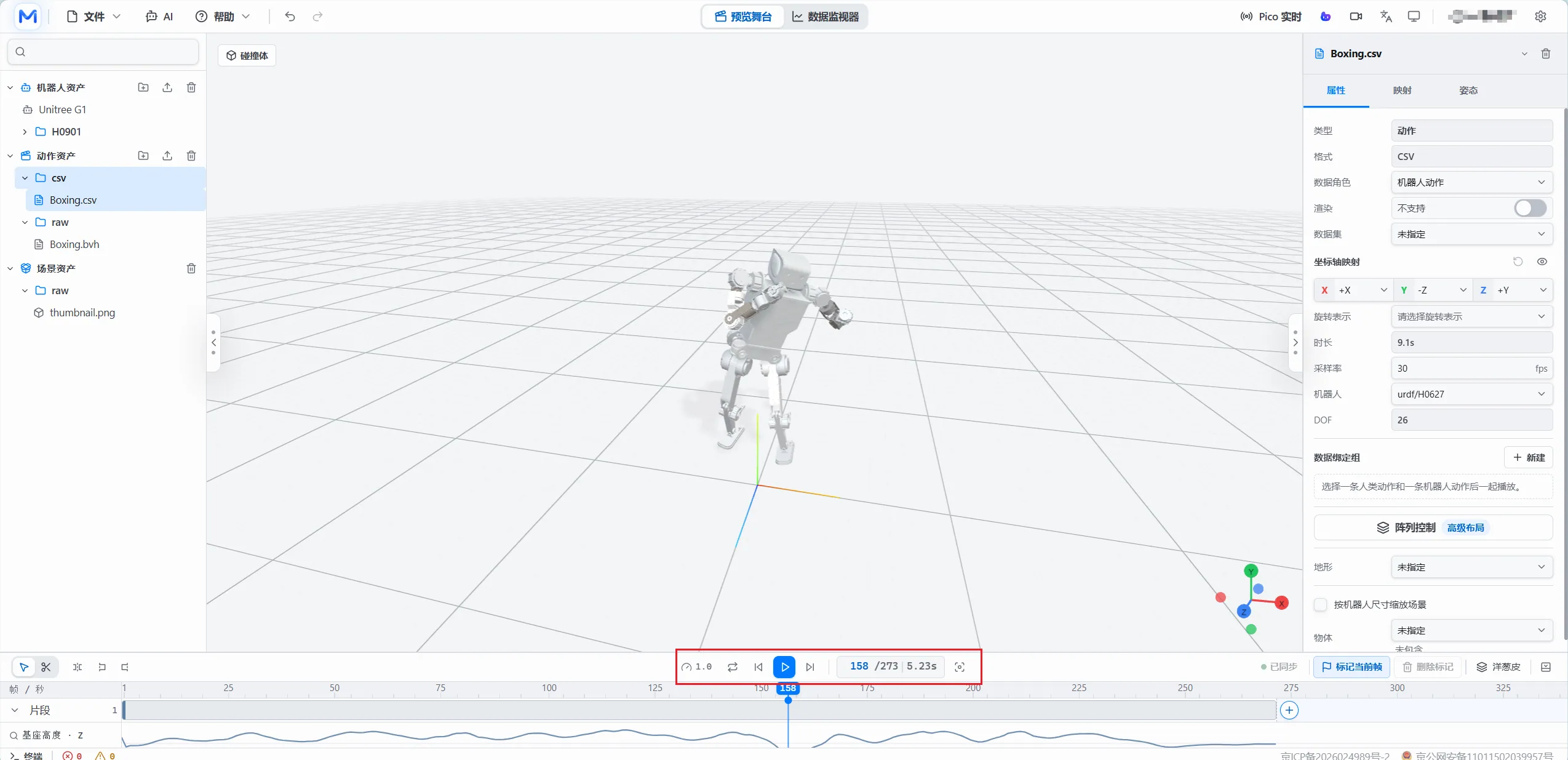This screenshot has width=1568, height=760.
Task: Switch to 姿态 tab
Action: click(x=1468, y=90)
